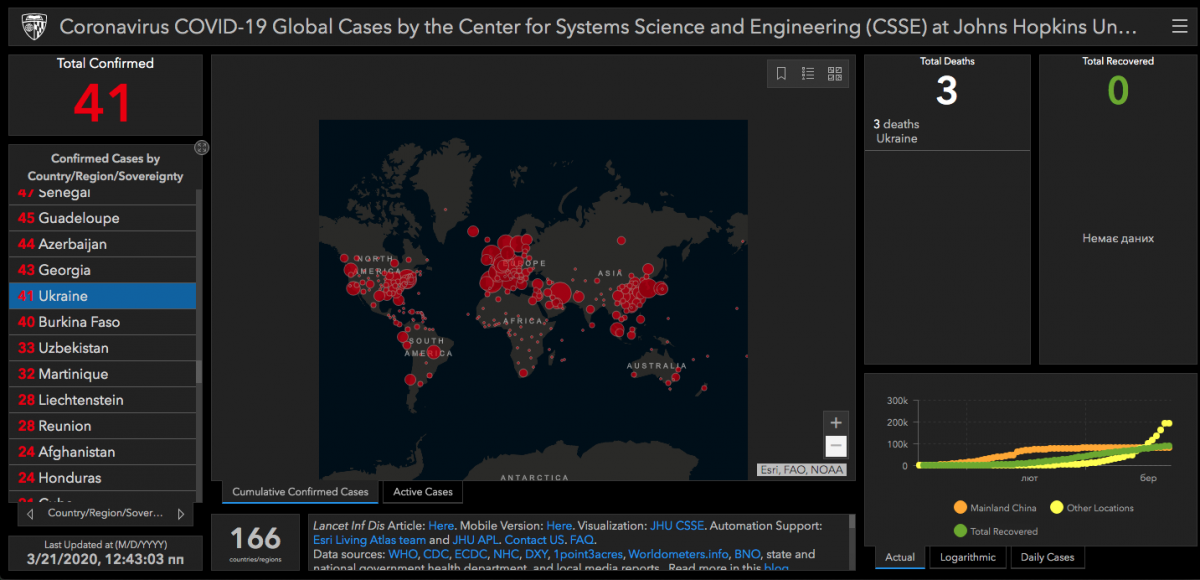1200x580 pixels.
Task: Switch to the Logarithmic chart tab
Action: click(967, 557)
